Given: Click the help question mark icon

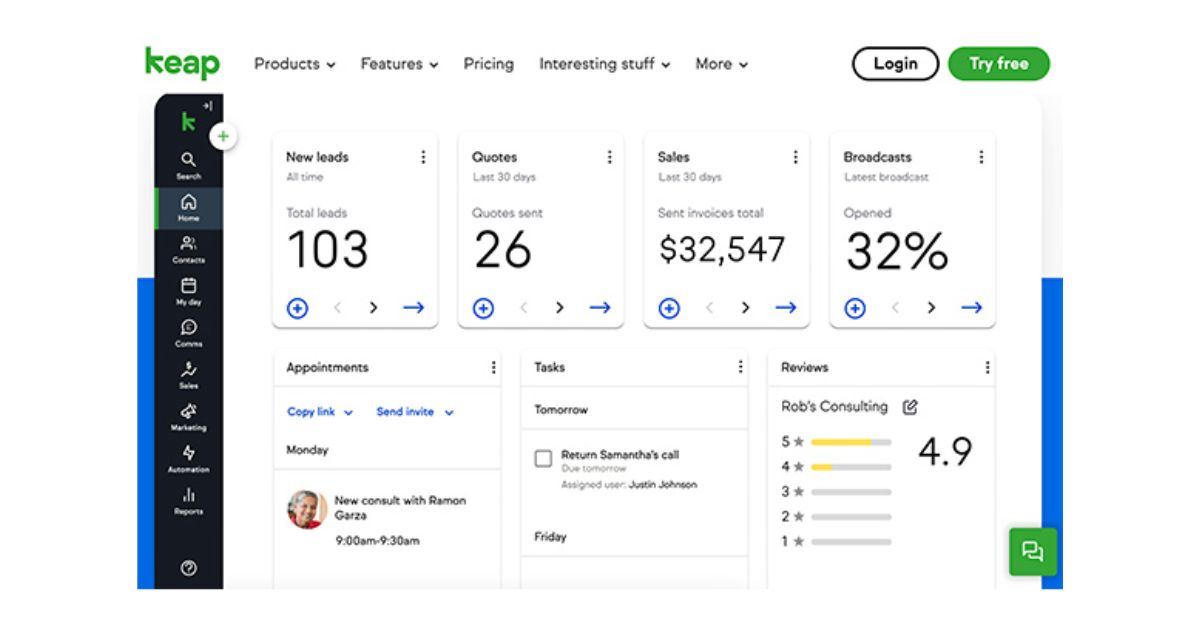Looking at the screenshot, I should coord(188,568).
